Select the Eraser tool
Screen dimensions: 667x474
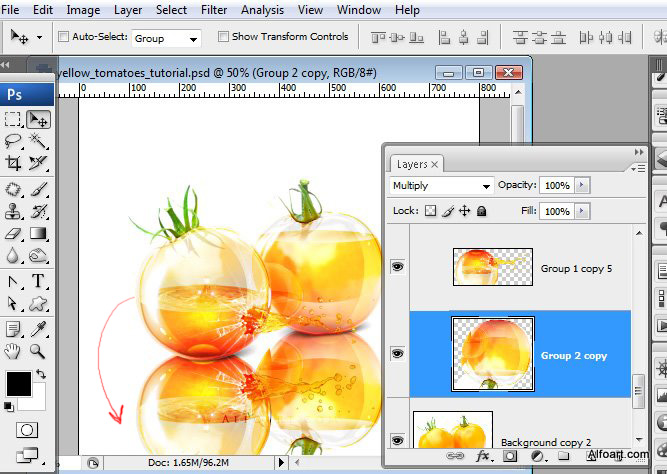point(14,234)
